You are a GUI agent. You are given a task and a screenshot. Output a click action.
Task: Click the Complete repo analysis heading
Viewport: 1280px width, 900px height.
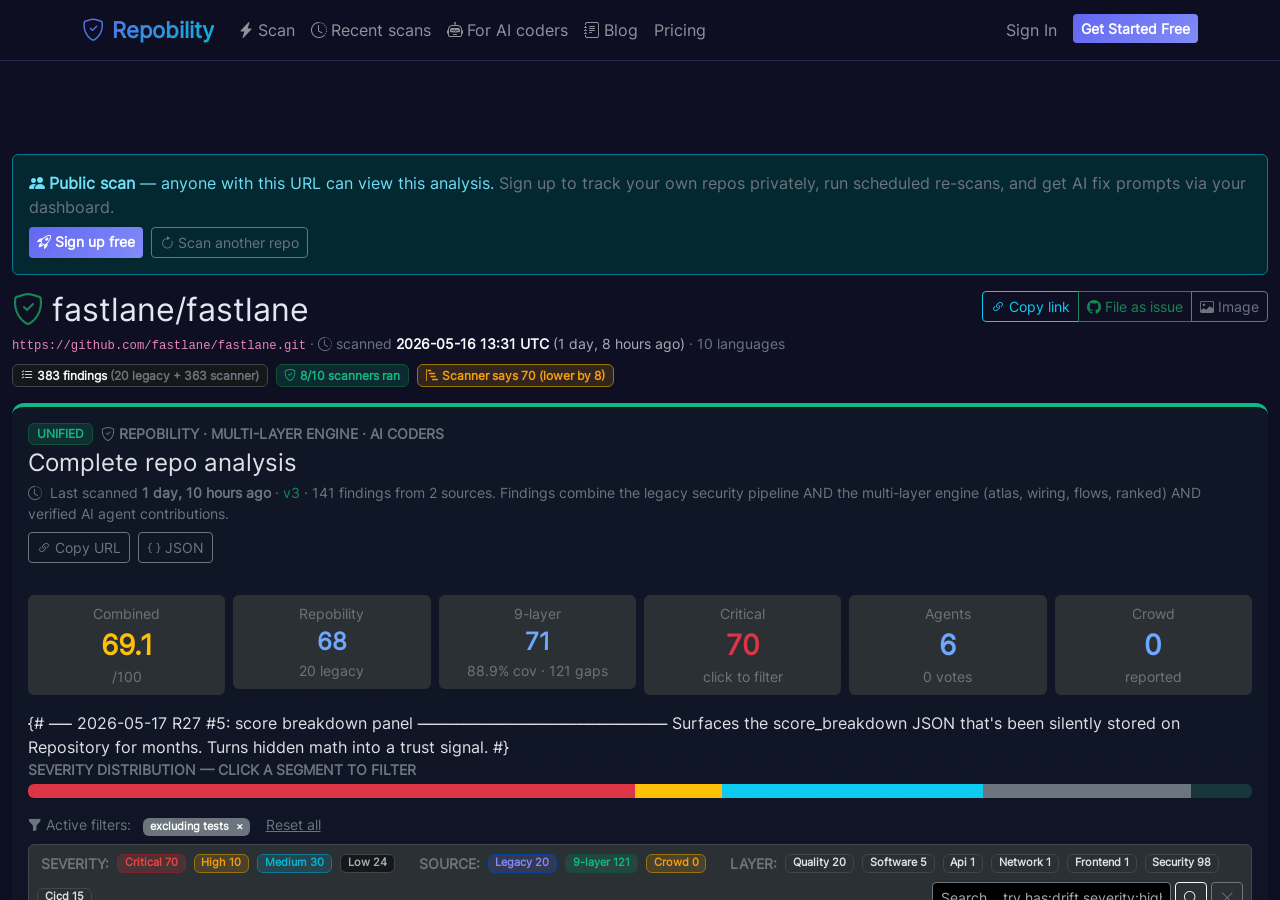pyautogui.click(x=162, y=463)
